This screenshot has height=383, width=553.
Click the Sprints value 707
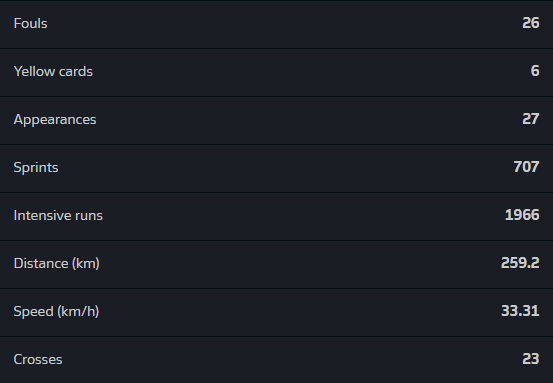point(527,167)
